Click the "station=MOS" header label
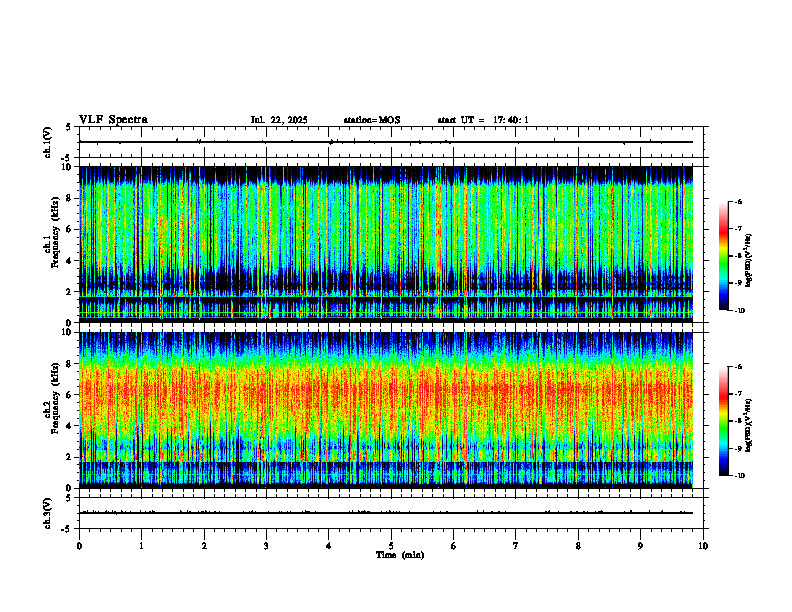 (x=372, y=120)
